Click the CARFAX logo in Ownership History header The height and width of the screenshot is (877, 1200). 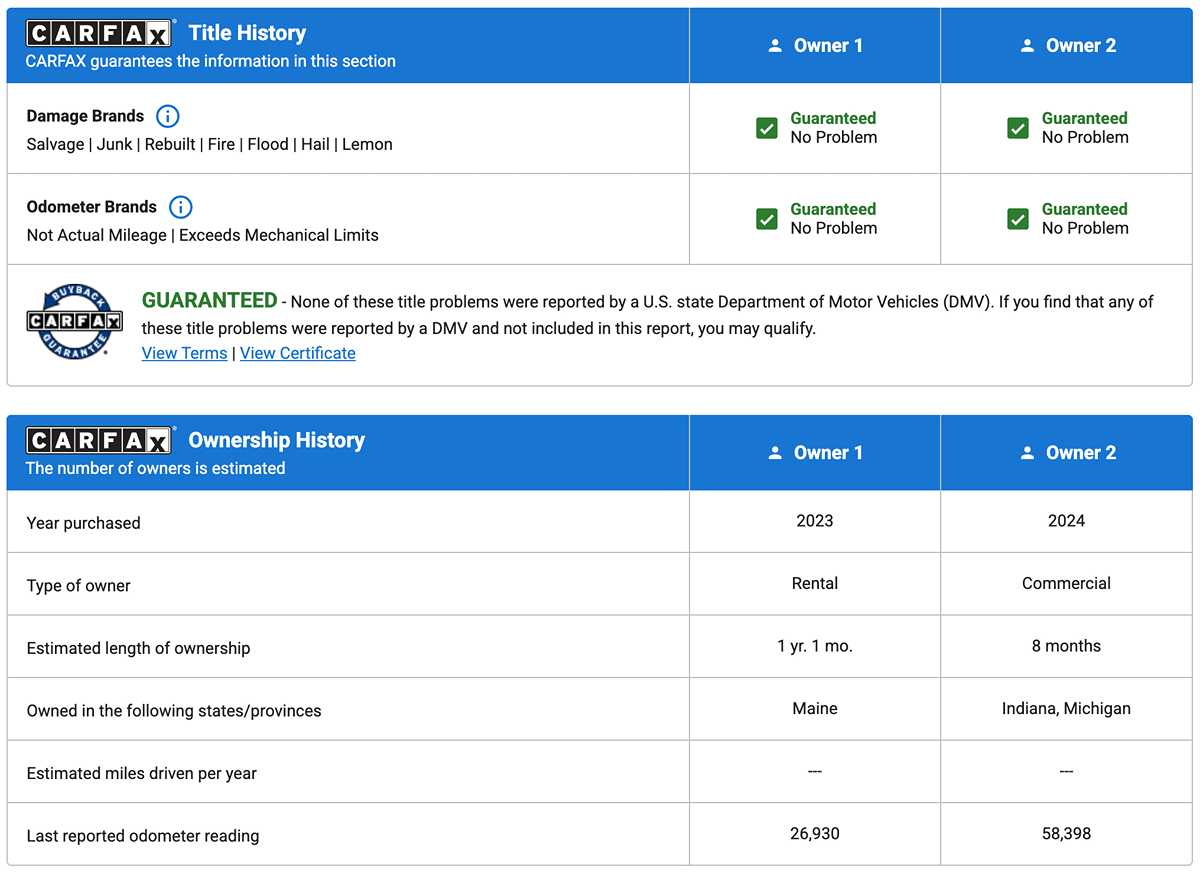(x=99, y=440)
